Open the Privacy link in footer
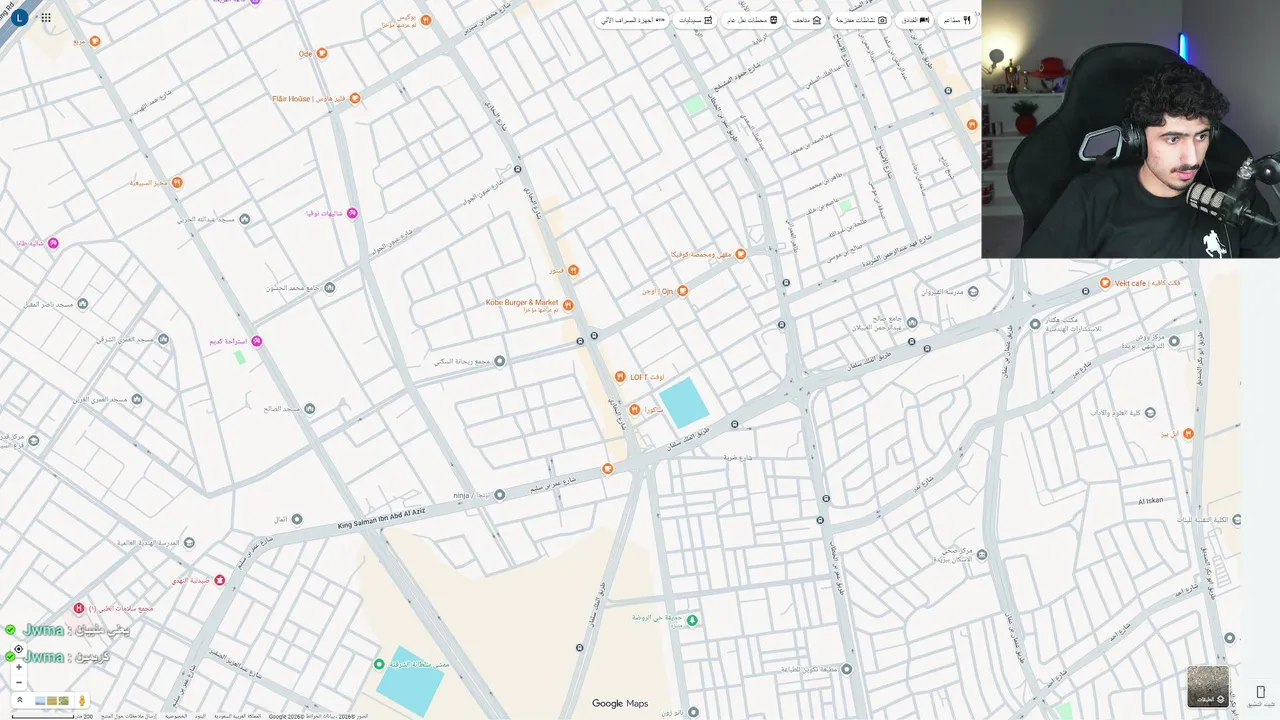 176,716
